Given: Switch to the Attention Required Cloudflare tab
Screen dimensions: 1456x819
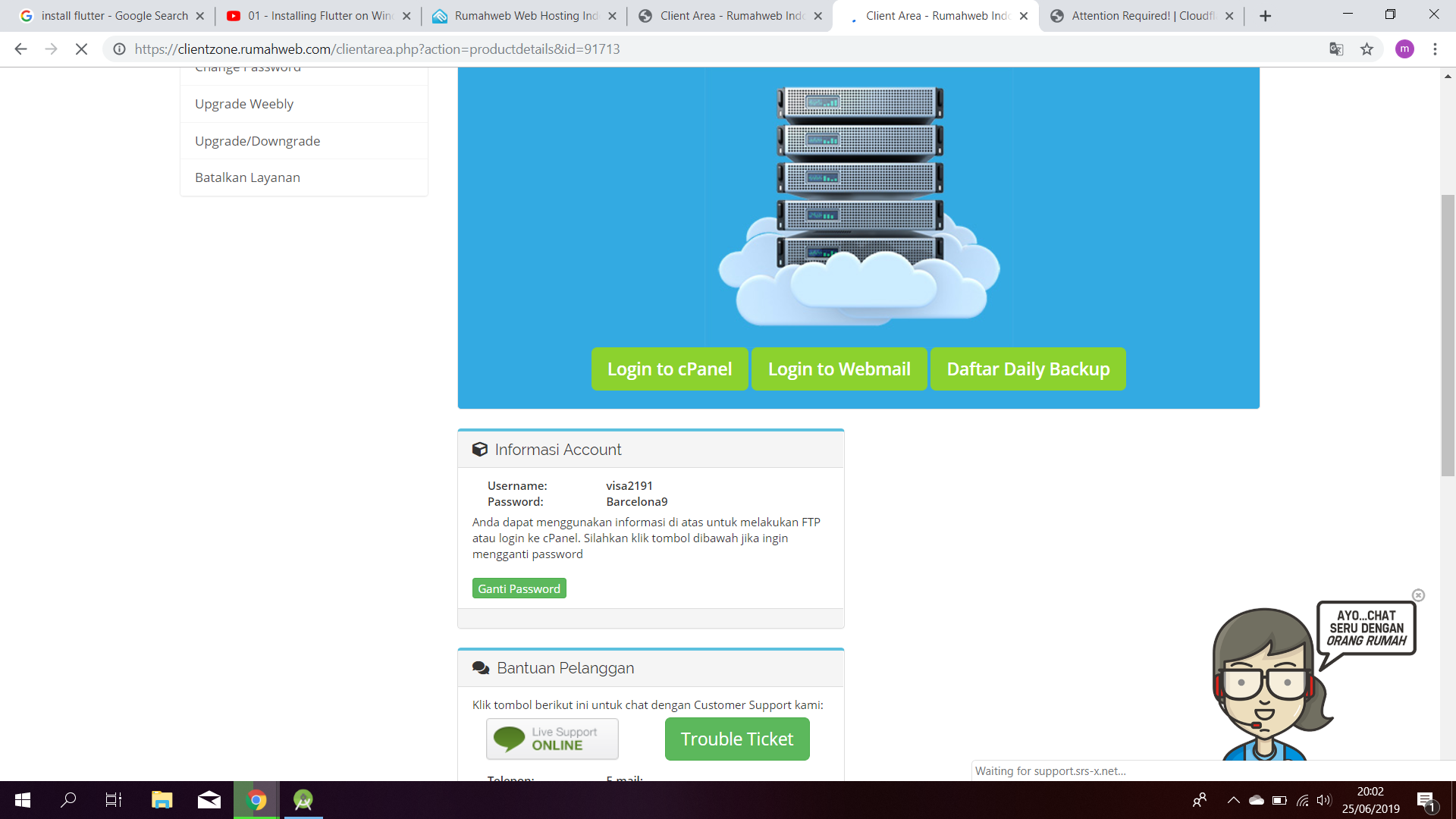Looking at the screenshot, I should pos(1141,16).
